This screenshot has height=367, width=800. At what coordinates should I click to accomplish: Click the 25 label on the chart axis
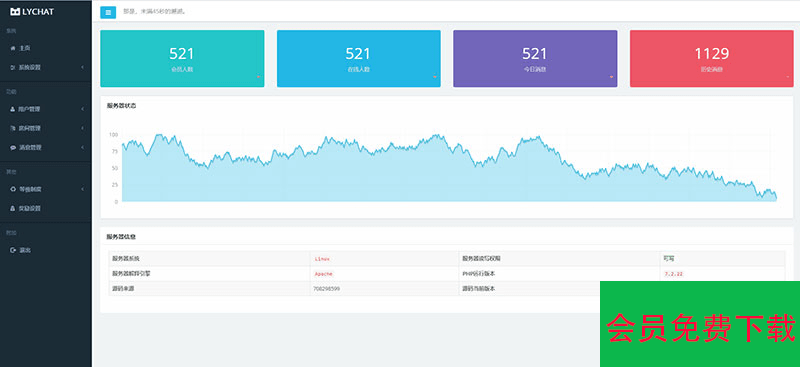tap(115, 185)
